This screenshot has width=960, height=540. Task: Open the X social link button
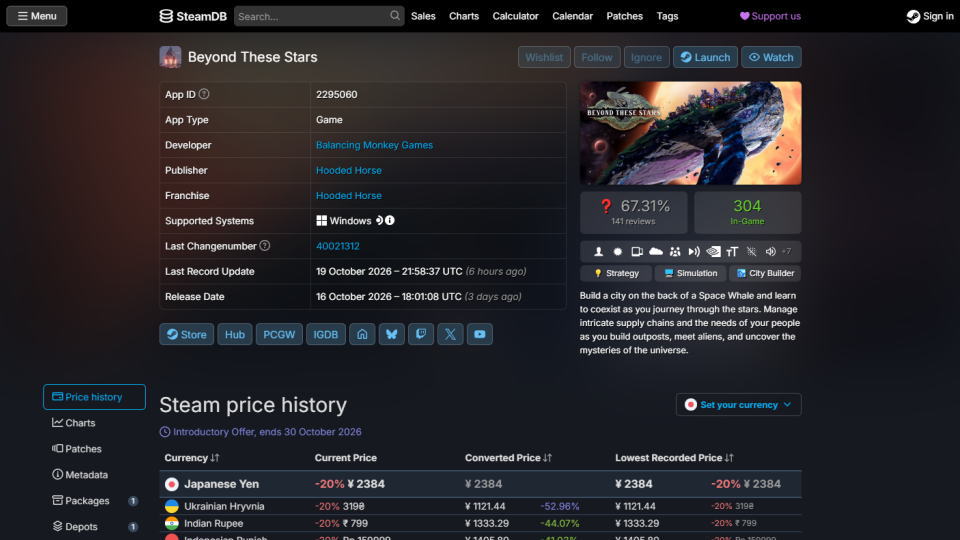click(x=450, y=334)
